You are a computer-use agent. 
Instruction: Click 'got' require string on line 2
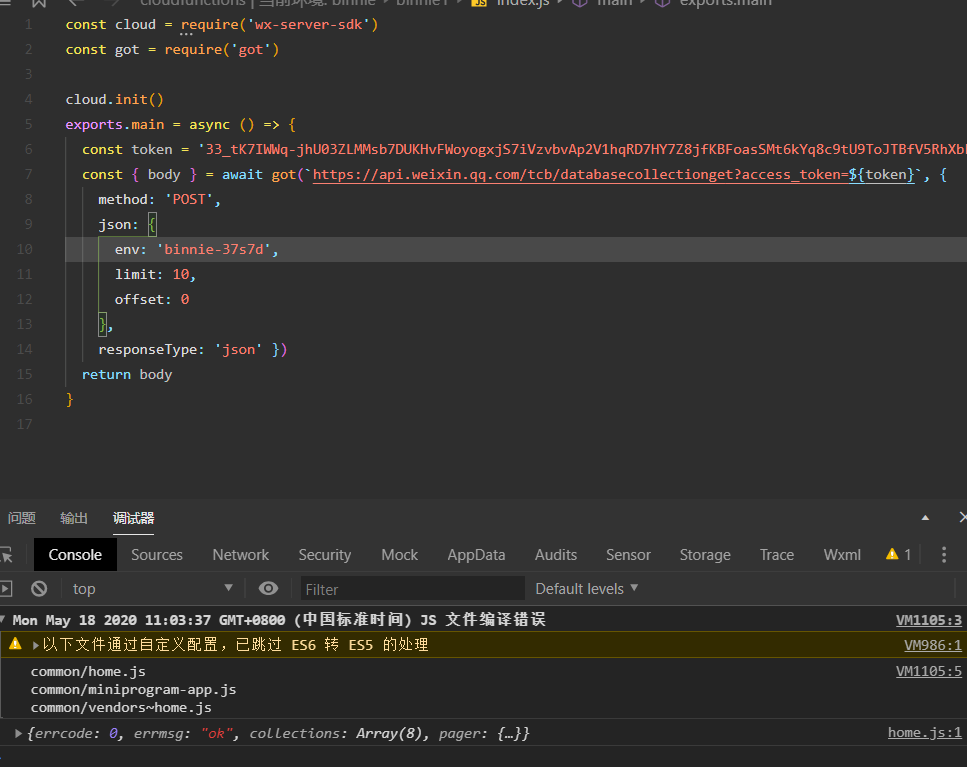pos(251,49)
